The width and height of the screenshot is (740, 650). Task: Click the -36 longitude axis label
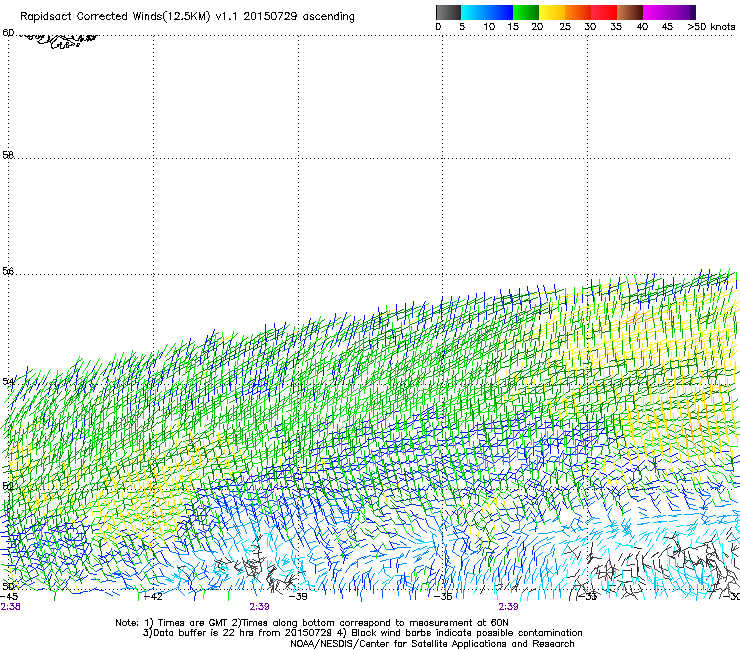coord(442,597)
